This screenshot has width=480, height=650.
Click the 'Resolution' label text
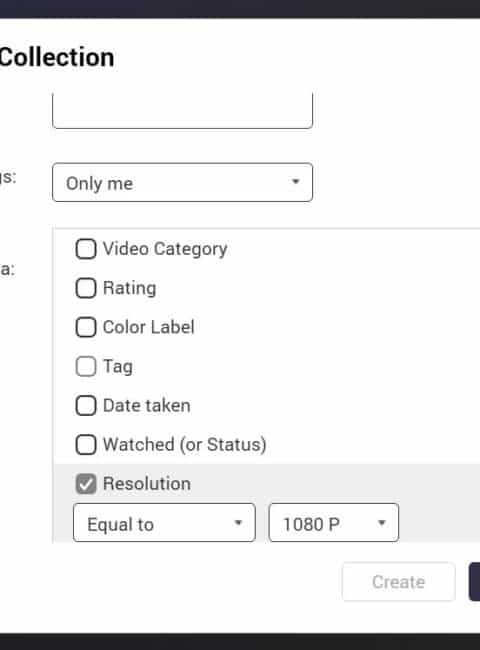(x=147, y=484)
